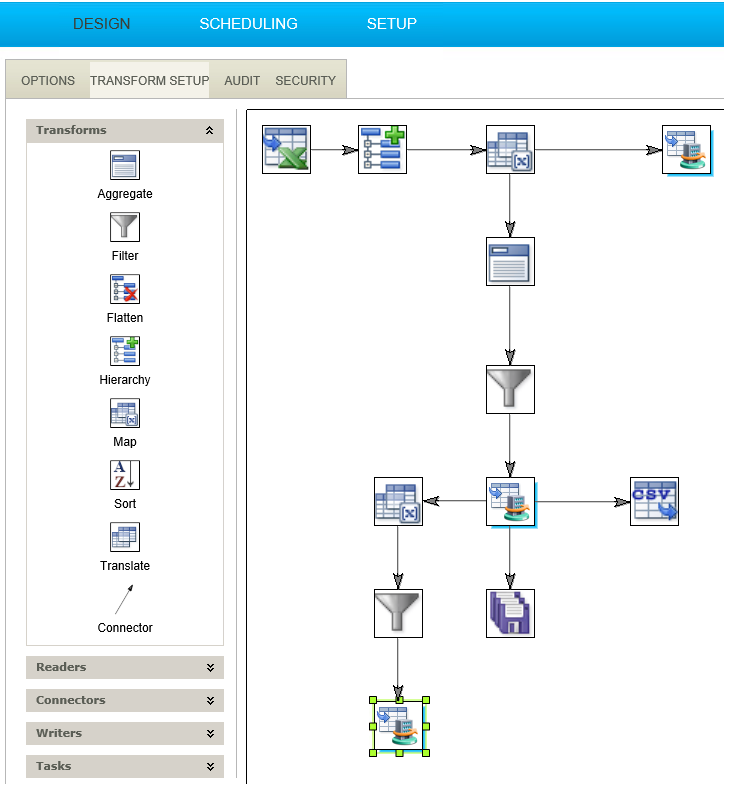This screenshot has width=734, height=794.
Task: Click the purple floppy disks save node
Action: 510,613
